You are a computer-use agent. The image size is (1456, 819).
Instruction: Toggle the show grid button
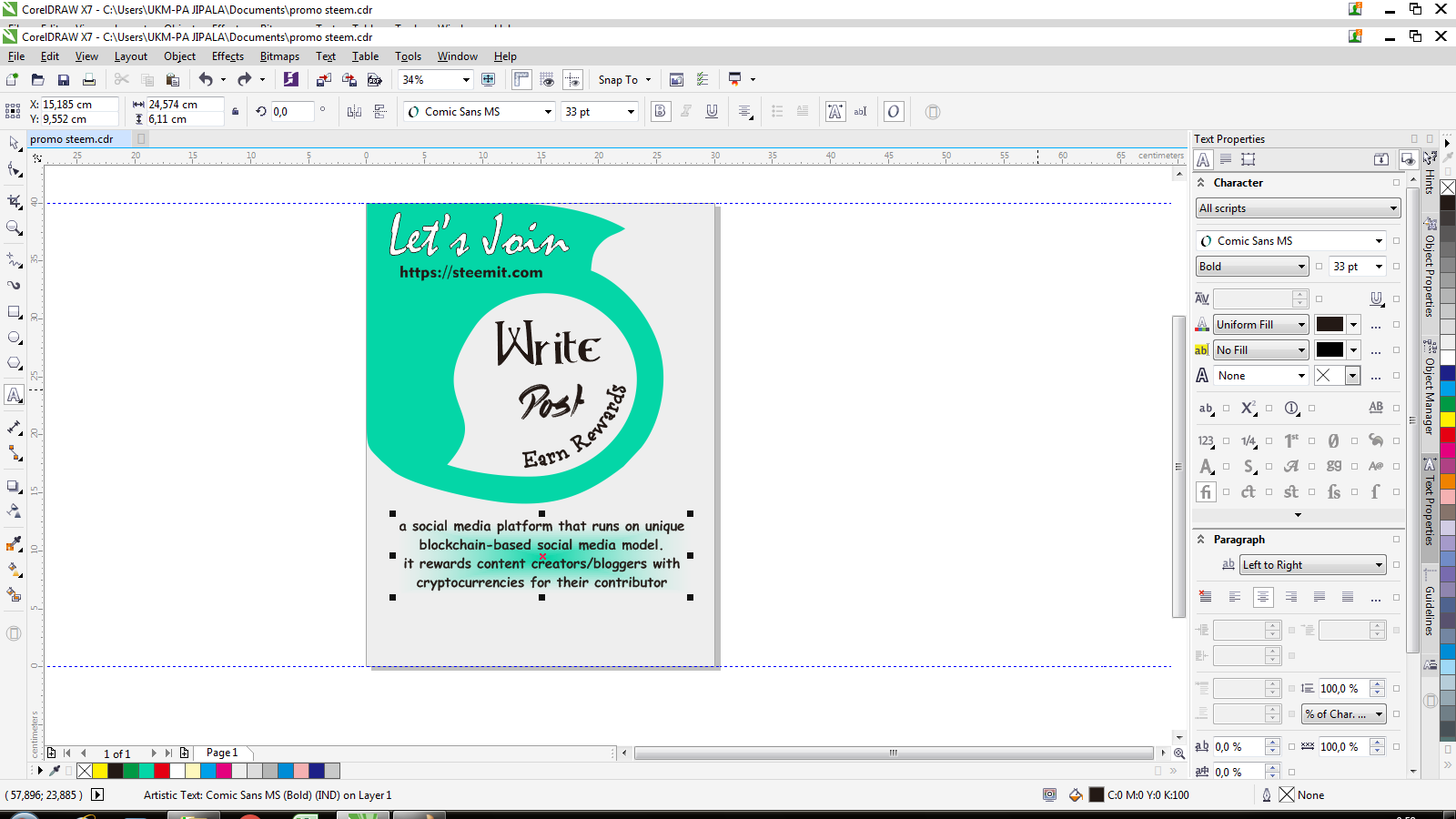pyautogui.click(x=547, y=80)
